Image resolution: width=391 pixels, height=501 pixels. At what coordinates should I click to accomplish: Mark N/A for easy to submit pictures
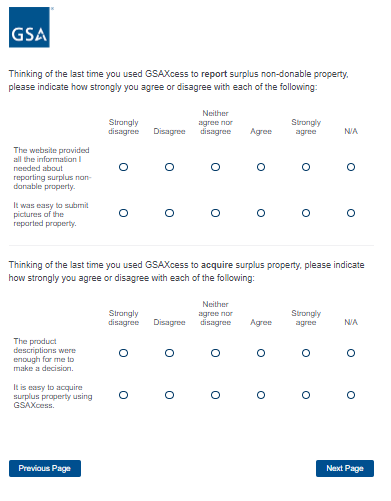pyautogui.click(x=351, y=213)
